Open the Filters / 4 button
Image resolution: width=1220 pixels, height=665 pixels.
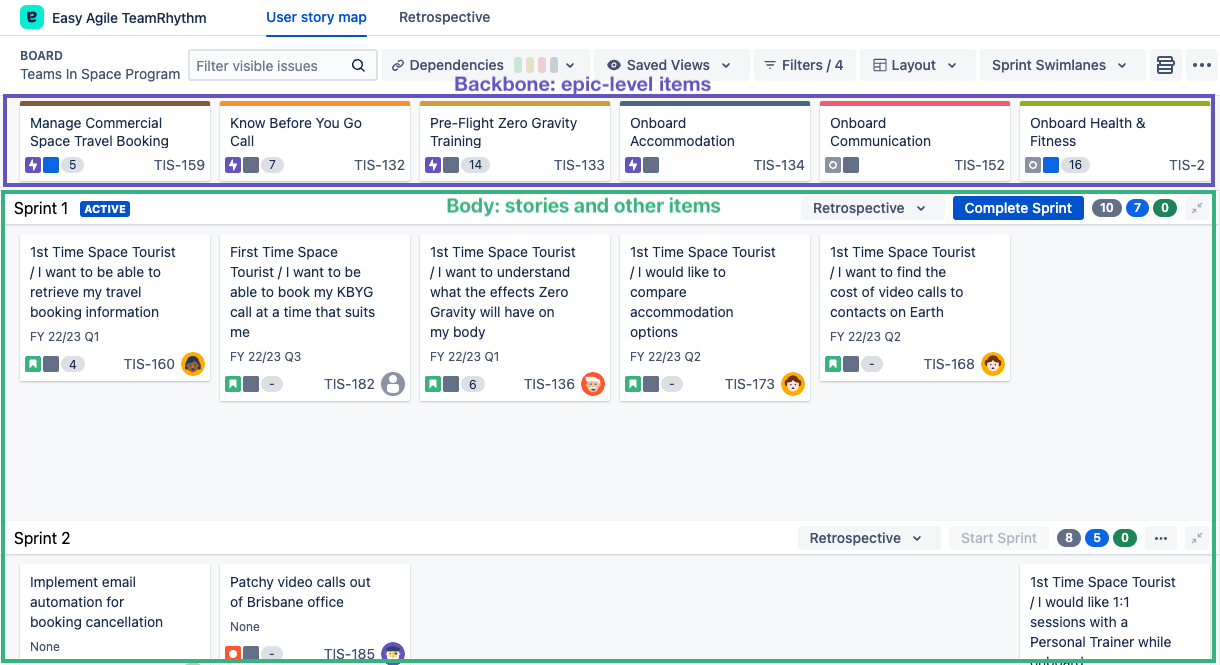click(803, 65)
